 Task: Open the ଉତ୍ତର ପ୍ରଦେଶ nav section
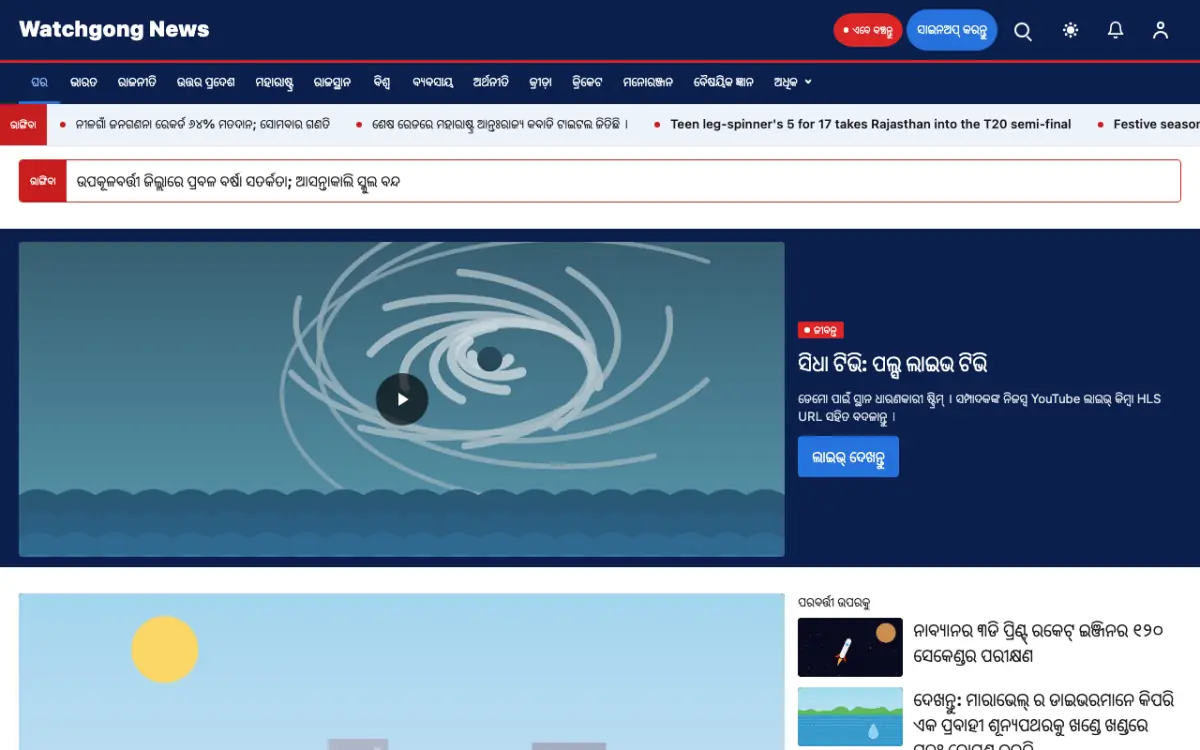pos(206,82)
